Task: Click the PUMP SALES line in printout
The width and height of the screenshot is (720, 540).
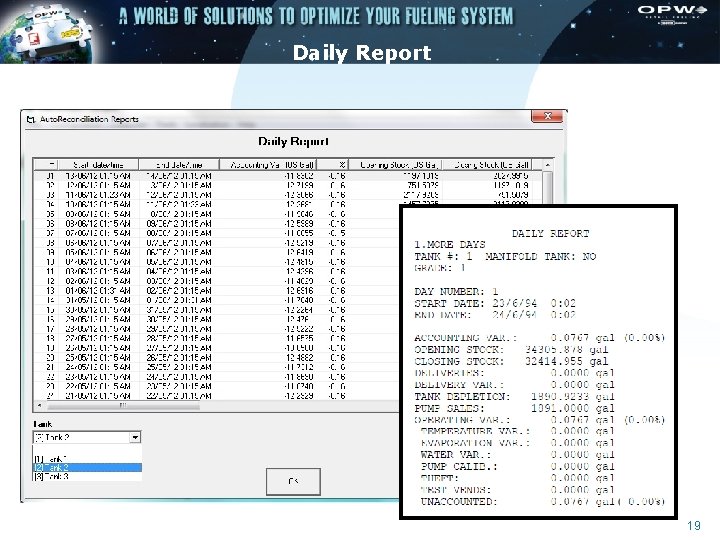Action: click(x=514, y=408)
